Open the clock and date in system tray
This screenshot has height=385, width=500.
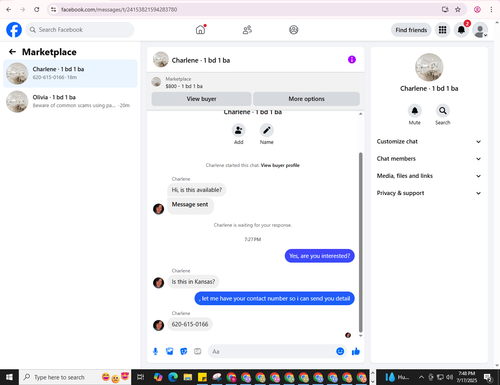click(x=466, y=377)
